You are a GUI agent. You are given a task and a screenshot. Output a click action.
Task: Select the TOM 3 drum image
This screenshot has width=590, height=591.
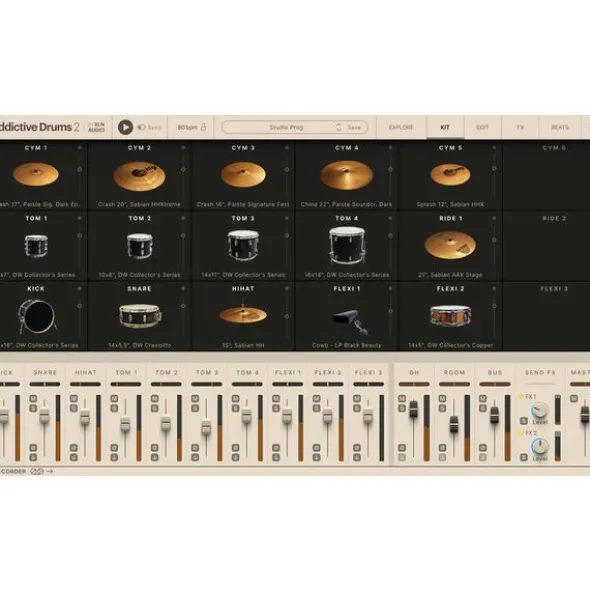click(243, 245)
